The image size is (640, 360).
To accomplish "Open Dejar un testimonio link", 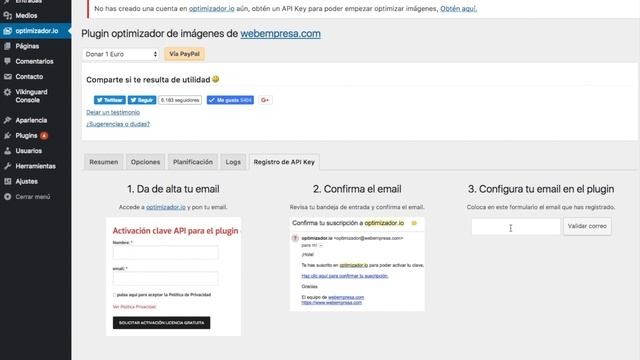I will pos(113,112).
